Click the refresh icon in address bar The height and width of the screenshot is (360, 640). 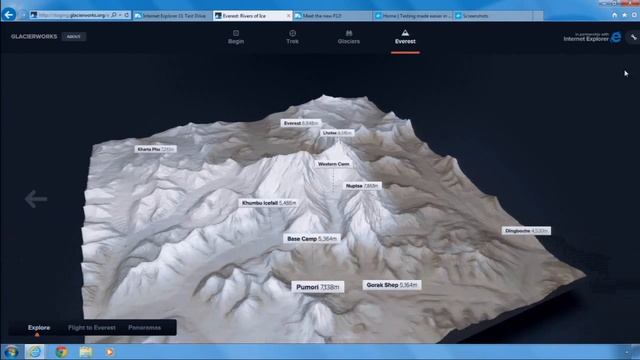[x=127, y=15]
